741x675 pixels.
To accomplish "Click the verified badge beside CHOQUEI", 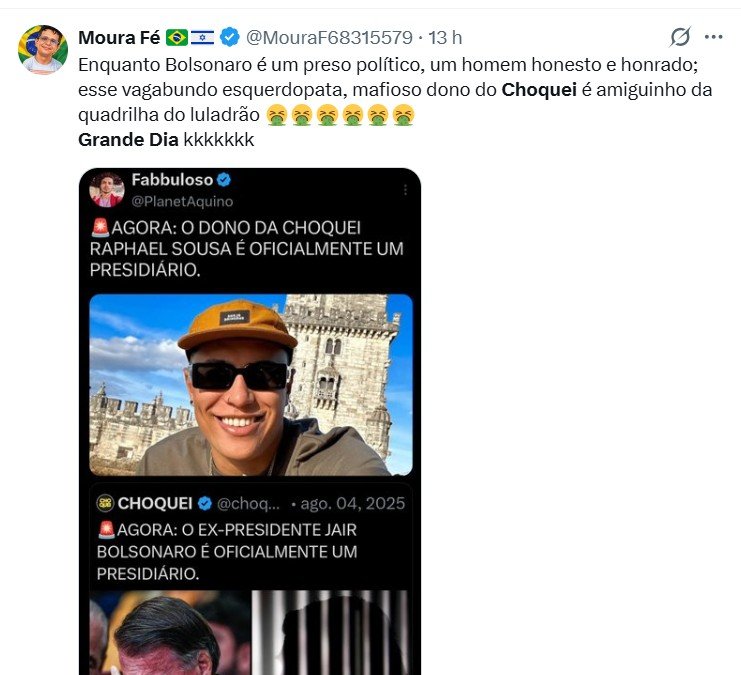I will pos(204,503).
